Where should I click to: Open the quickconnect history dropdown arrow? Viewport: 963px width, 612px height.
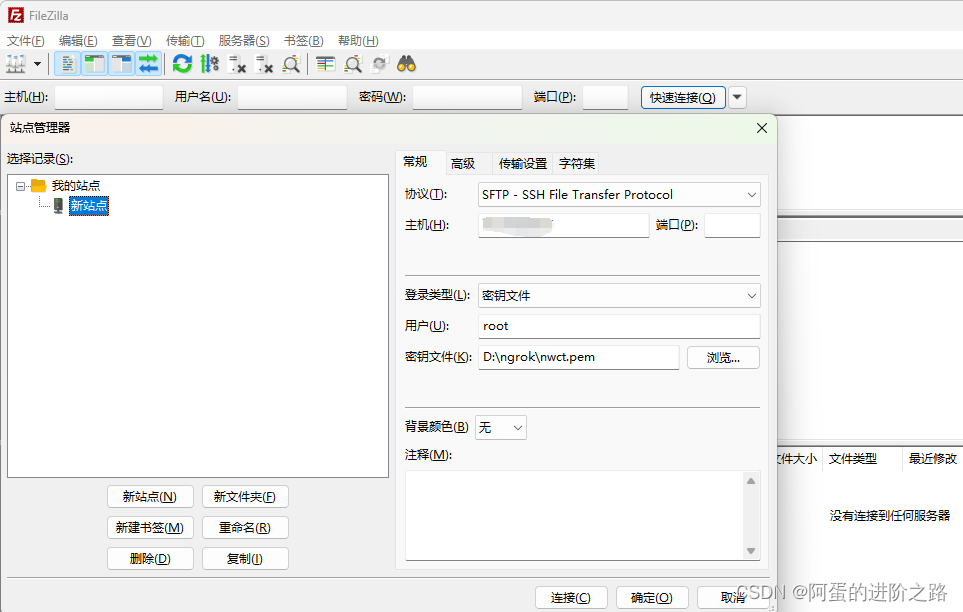738,98
